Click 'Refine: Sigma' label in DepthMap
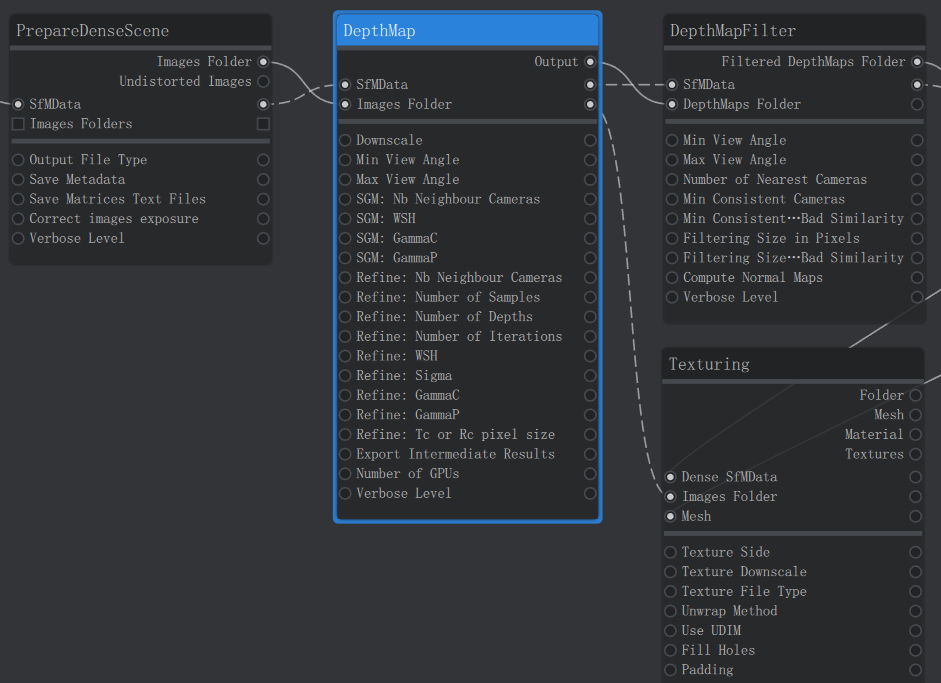 404,376
